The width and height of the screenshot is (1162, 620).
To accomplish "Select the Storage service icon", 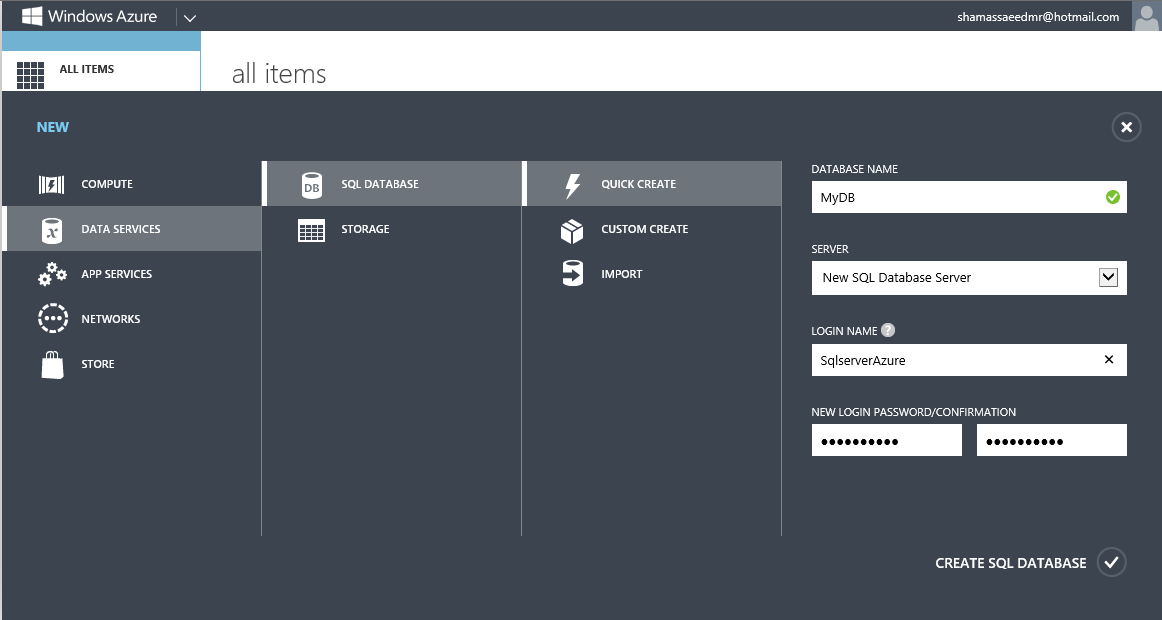I will click(311, 229).
